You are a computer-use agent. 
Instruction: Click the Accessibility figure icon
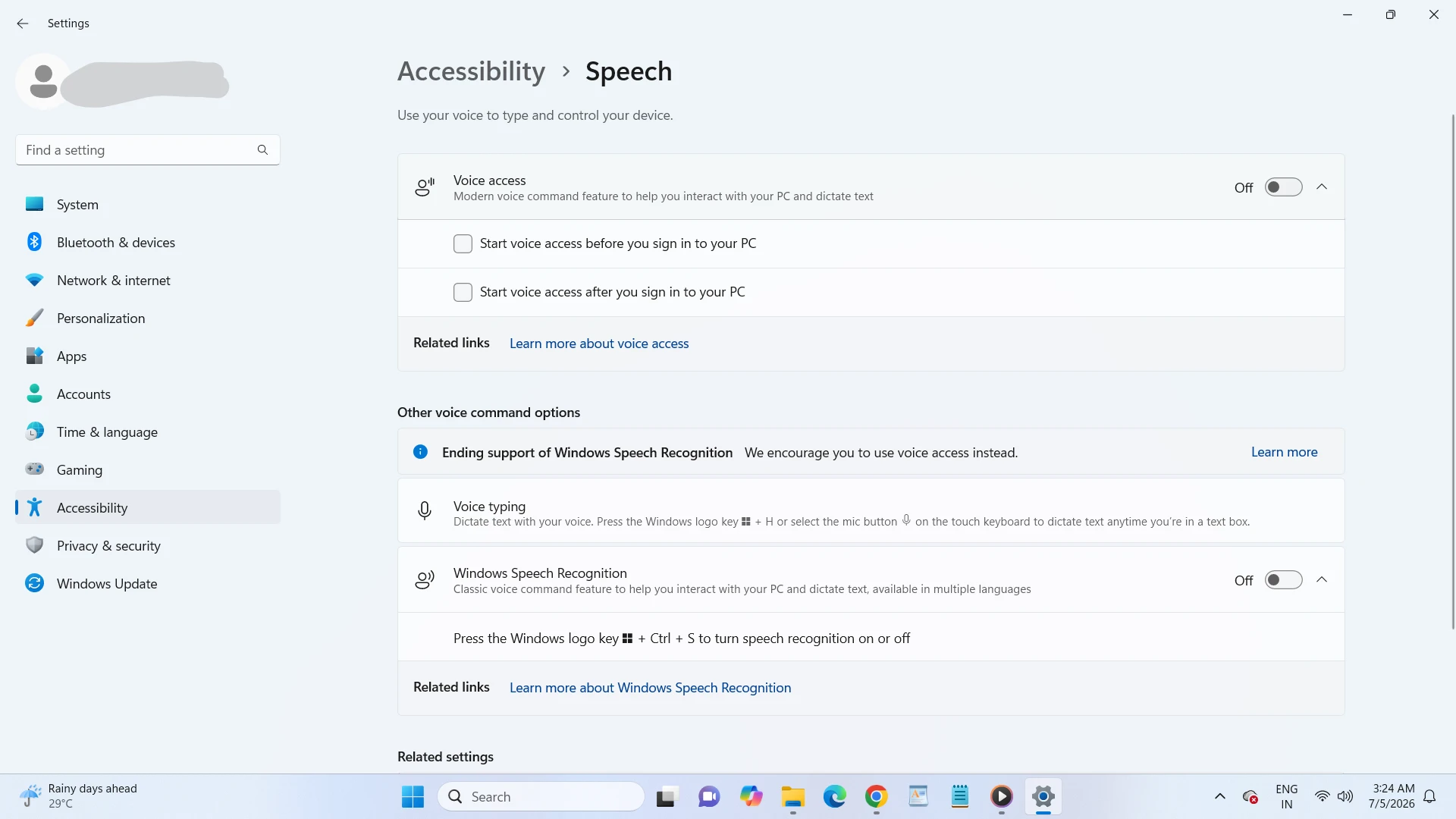coord(34,507)
